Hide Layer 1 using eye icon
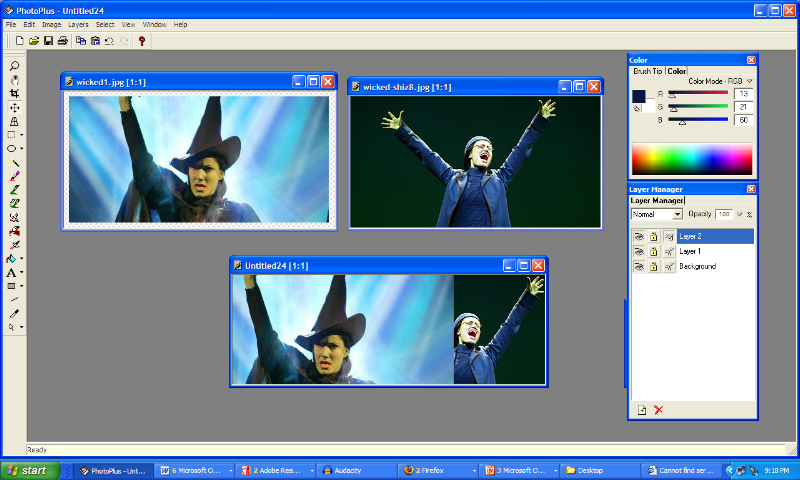 [639, 251]
